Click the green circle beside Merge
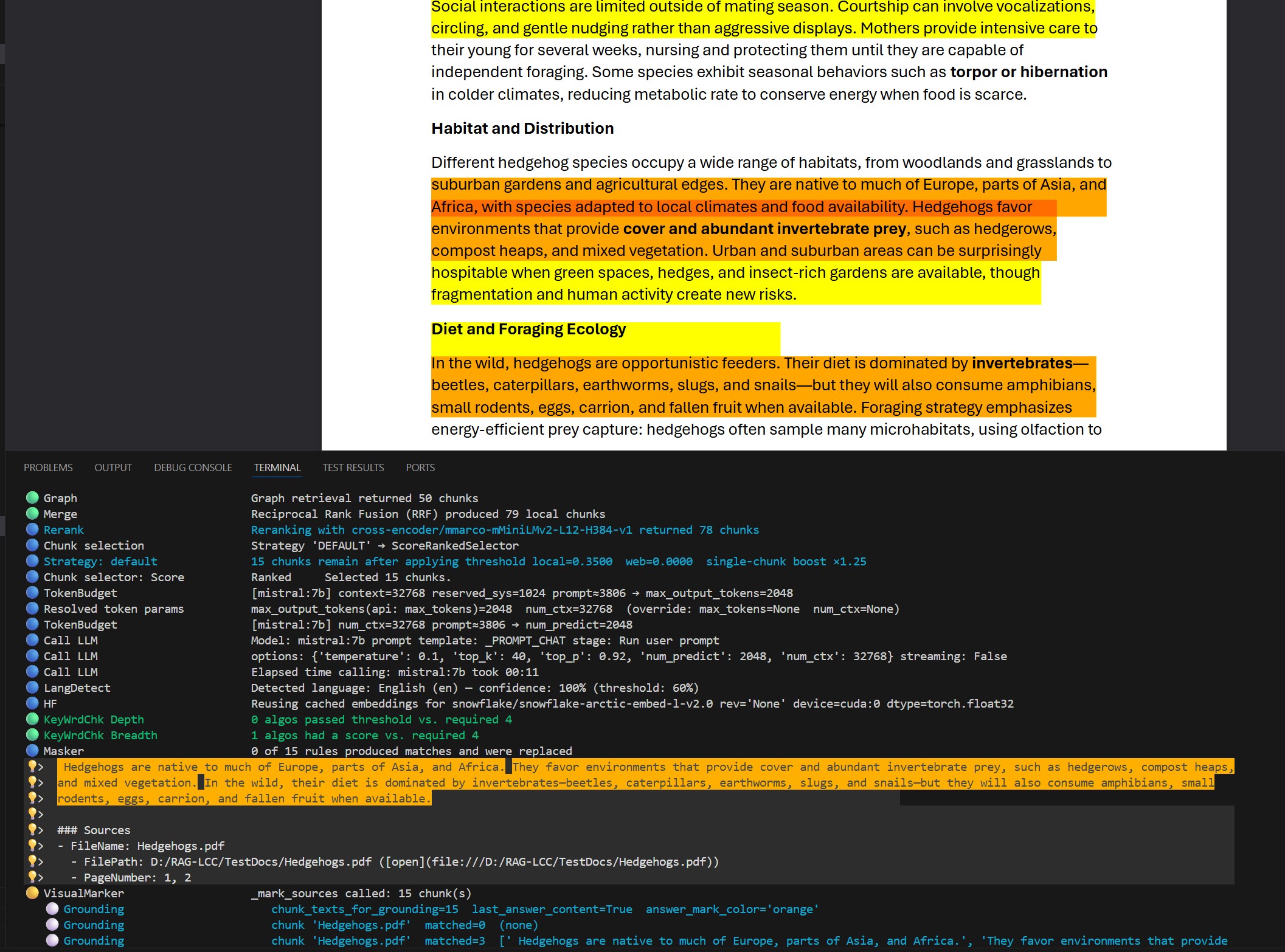The width and height of the screenshot is (1285, 952). (32, 513)
